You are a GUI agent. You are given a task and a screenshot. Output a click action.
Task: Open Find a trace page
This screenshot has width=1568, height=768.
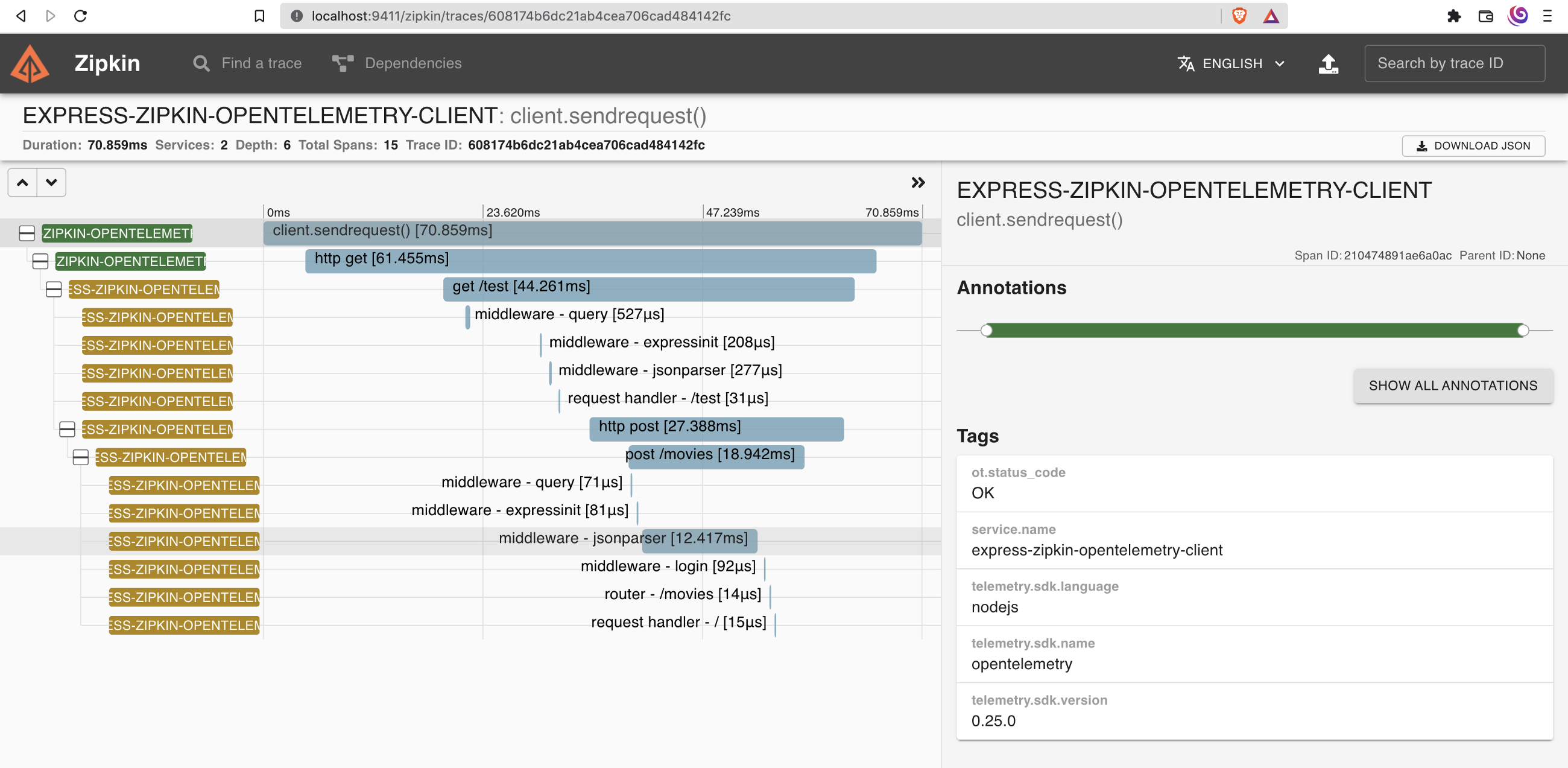coord(247,63)
